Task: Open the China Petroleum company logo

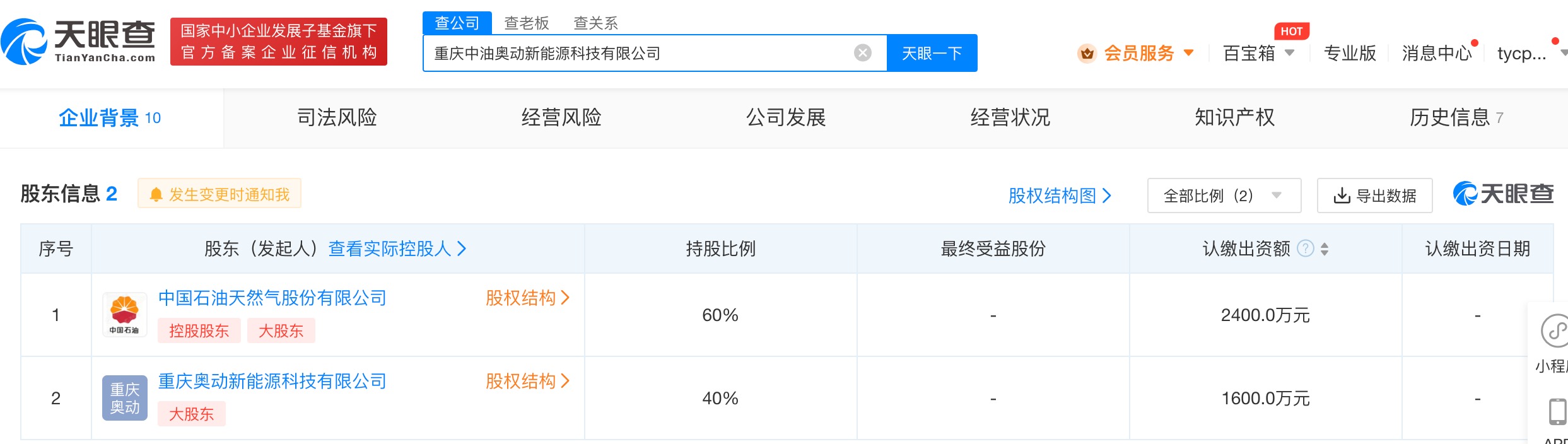Action: [124, 315]
